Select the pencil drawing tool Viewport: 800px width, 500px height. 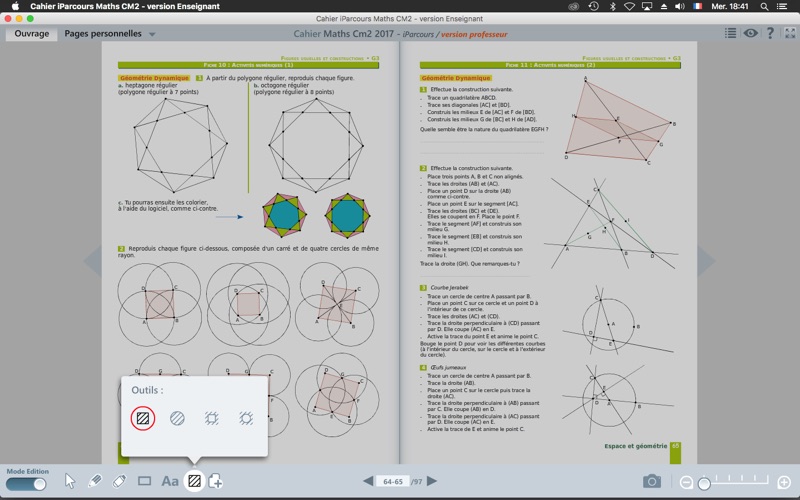[x=95, y=481]
